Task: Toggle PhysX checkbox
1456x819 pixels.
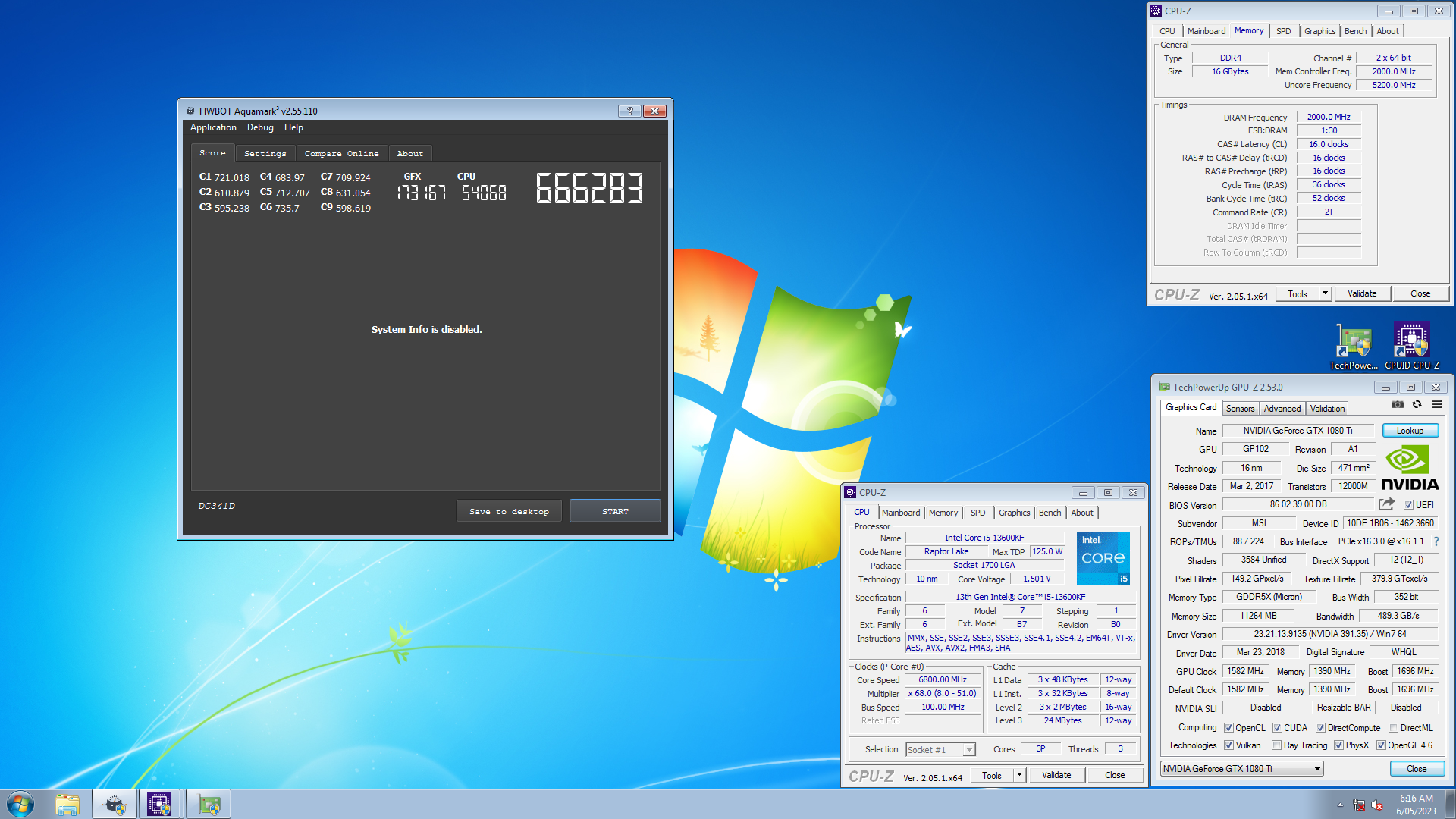Action: tap(1338, 745)
